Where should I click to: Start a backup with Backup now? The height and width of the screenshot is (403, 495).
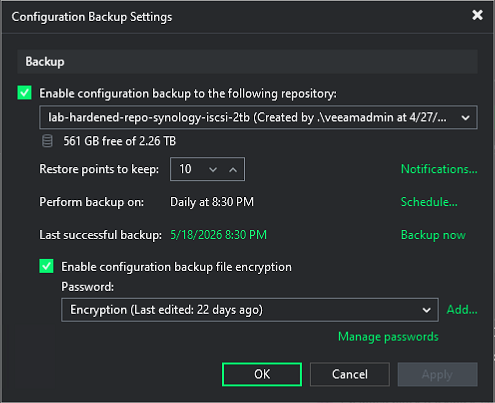pos(433,235)
